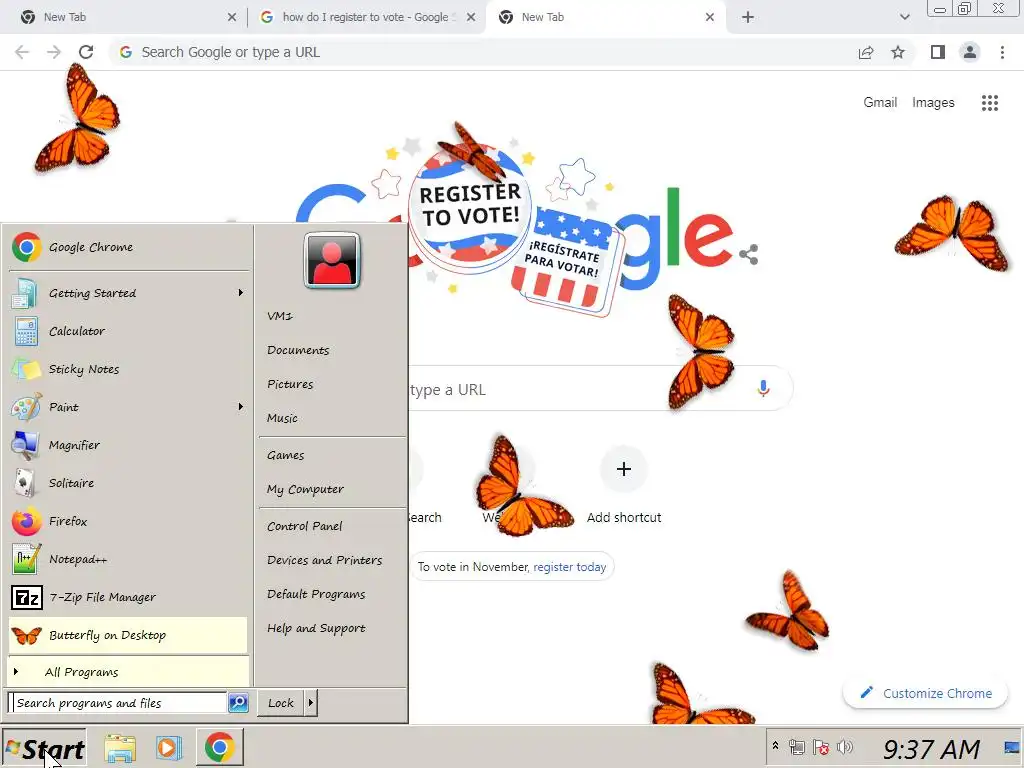Launch Calculator from Start menu
Image resolution: width=1024 pixels, height=768 pixels.
click(128, 331)
